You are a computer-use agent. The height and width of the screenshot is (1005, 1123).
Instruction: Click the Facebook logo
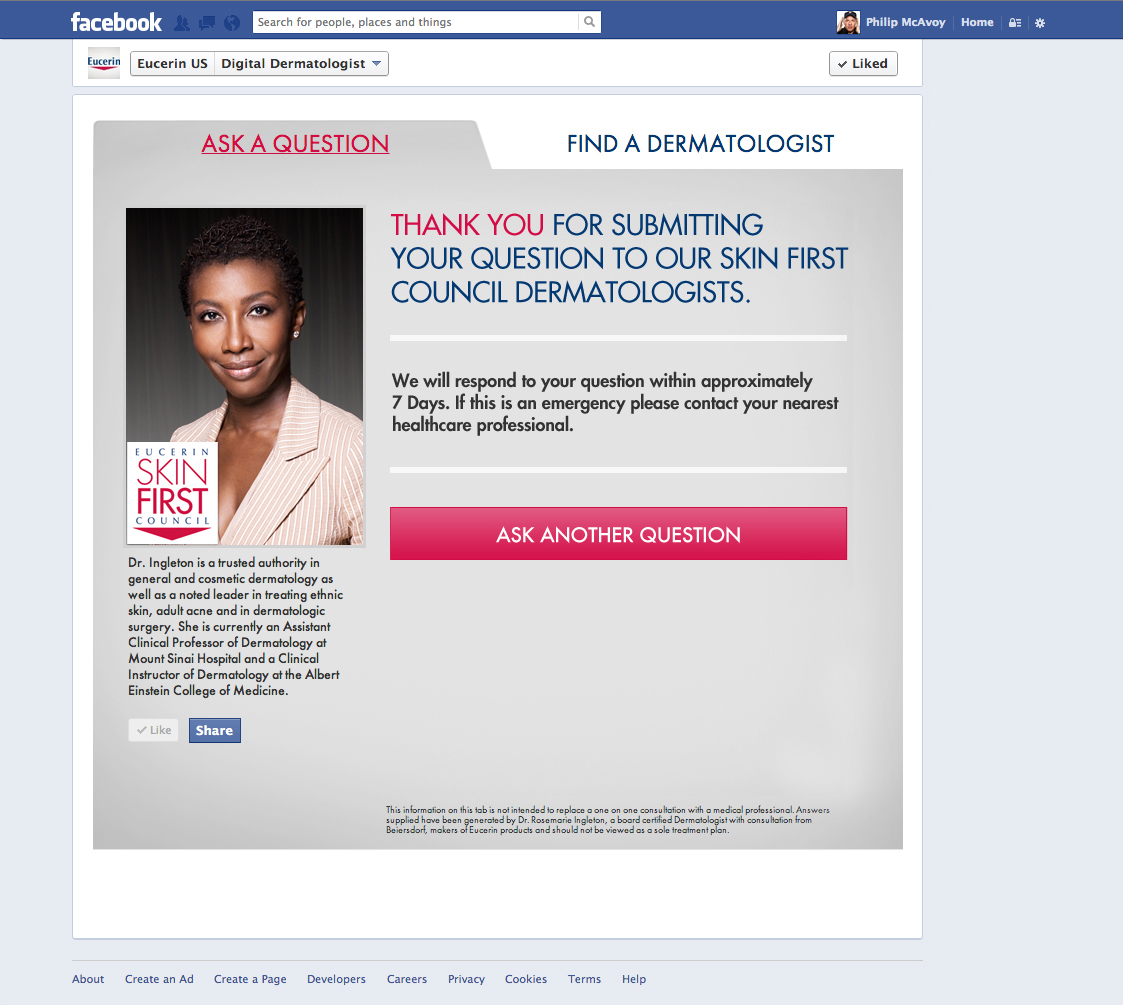point(116,22)
